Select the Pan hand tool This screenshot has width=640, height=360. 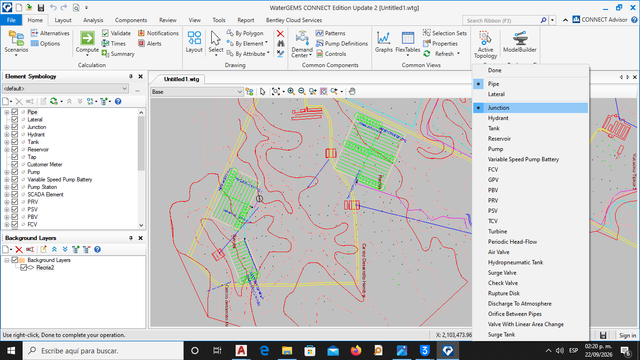pos(352,91)
